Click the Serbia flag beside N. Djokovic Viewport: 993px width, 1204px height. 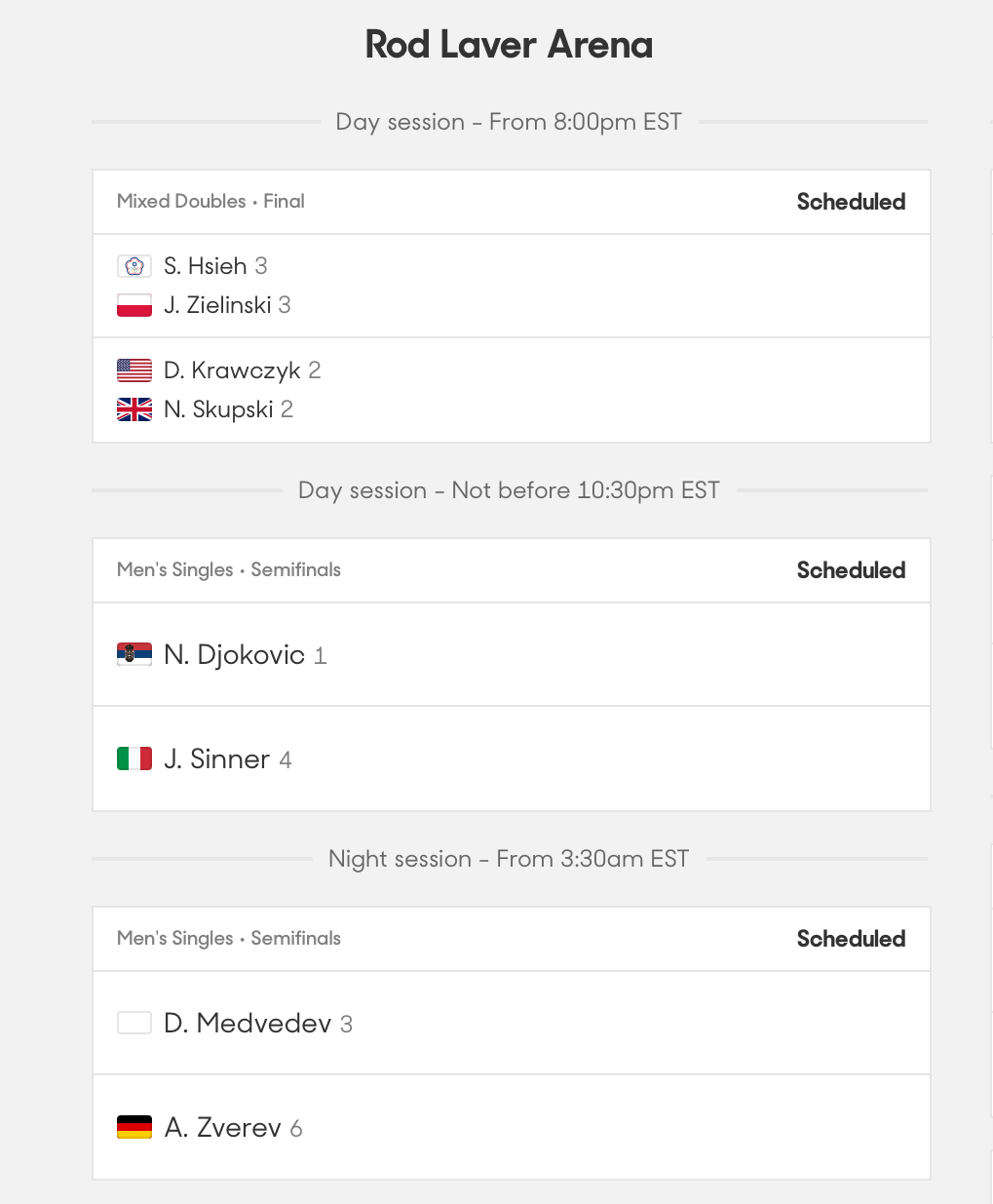134,654
